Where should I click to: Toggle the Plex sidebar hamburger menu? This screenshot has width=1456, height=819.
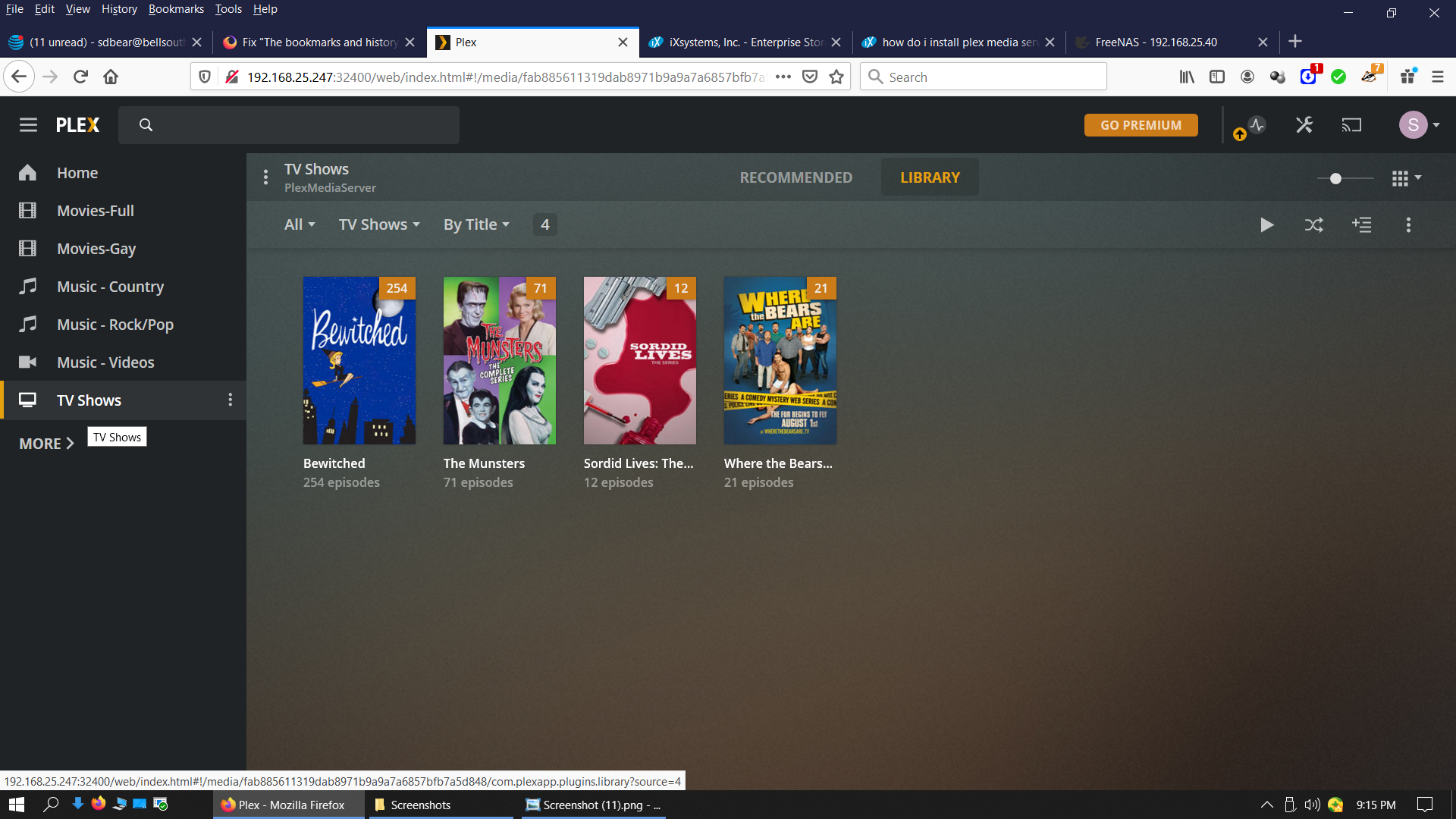[x=28, y=125]
